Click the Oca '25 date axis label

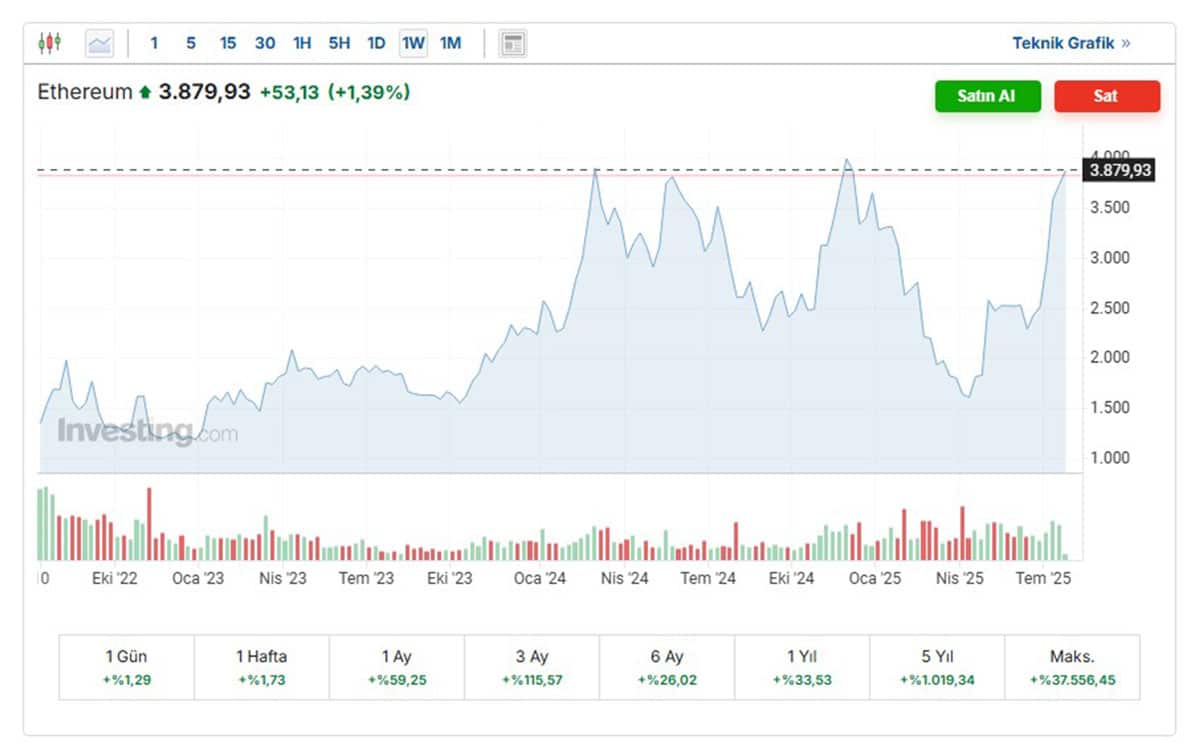click(876, 578)
